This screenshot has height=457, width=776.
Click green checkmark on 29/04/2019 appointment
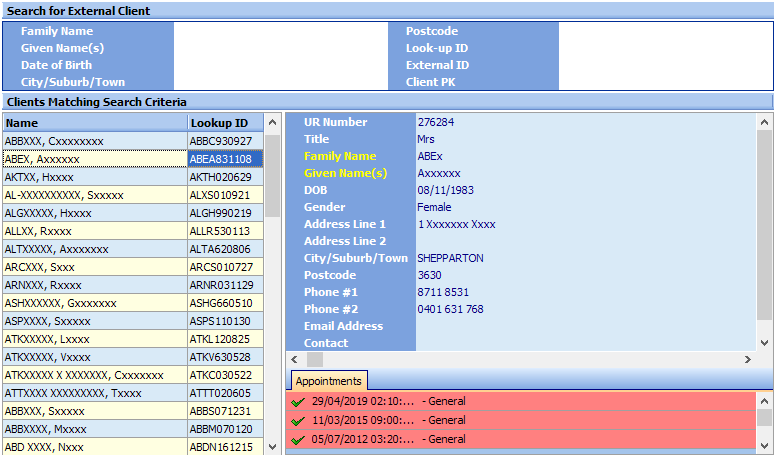click(x=298, y=402)
